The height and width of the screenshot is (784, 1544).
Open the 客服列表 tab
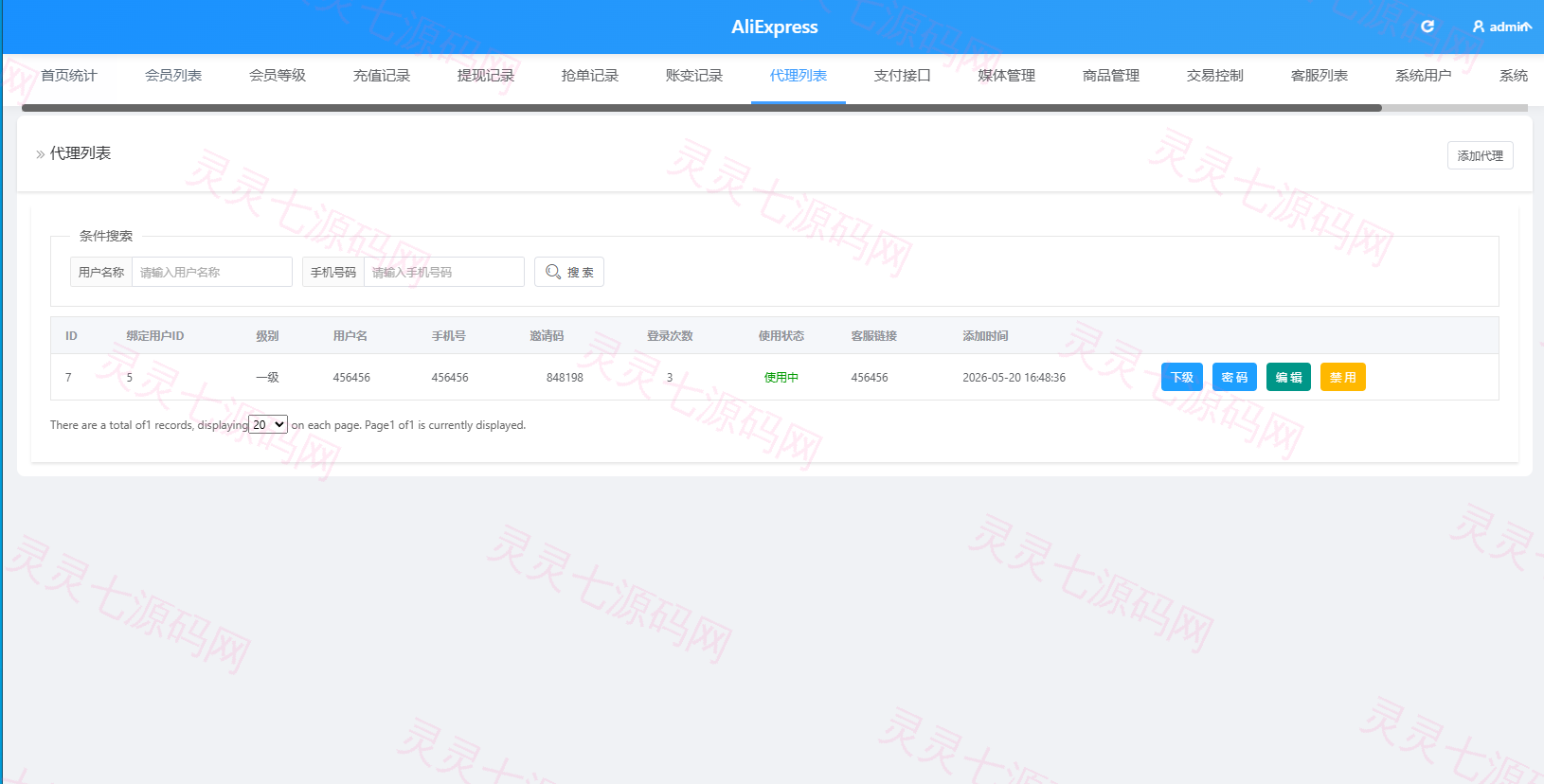coord(1320,76)
